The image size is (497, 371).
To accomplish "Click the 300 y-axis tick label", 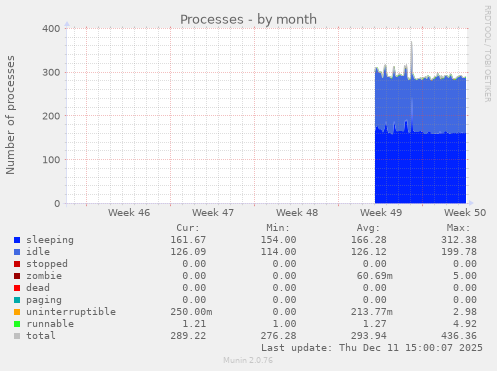I will [51, 72].
